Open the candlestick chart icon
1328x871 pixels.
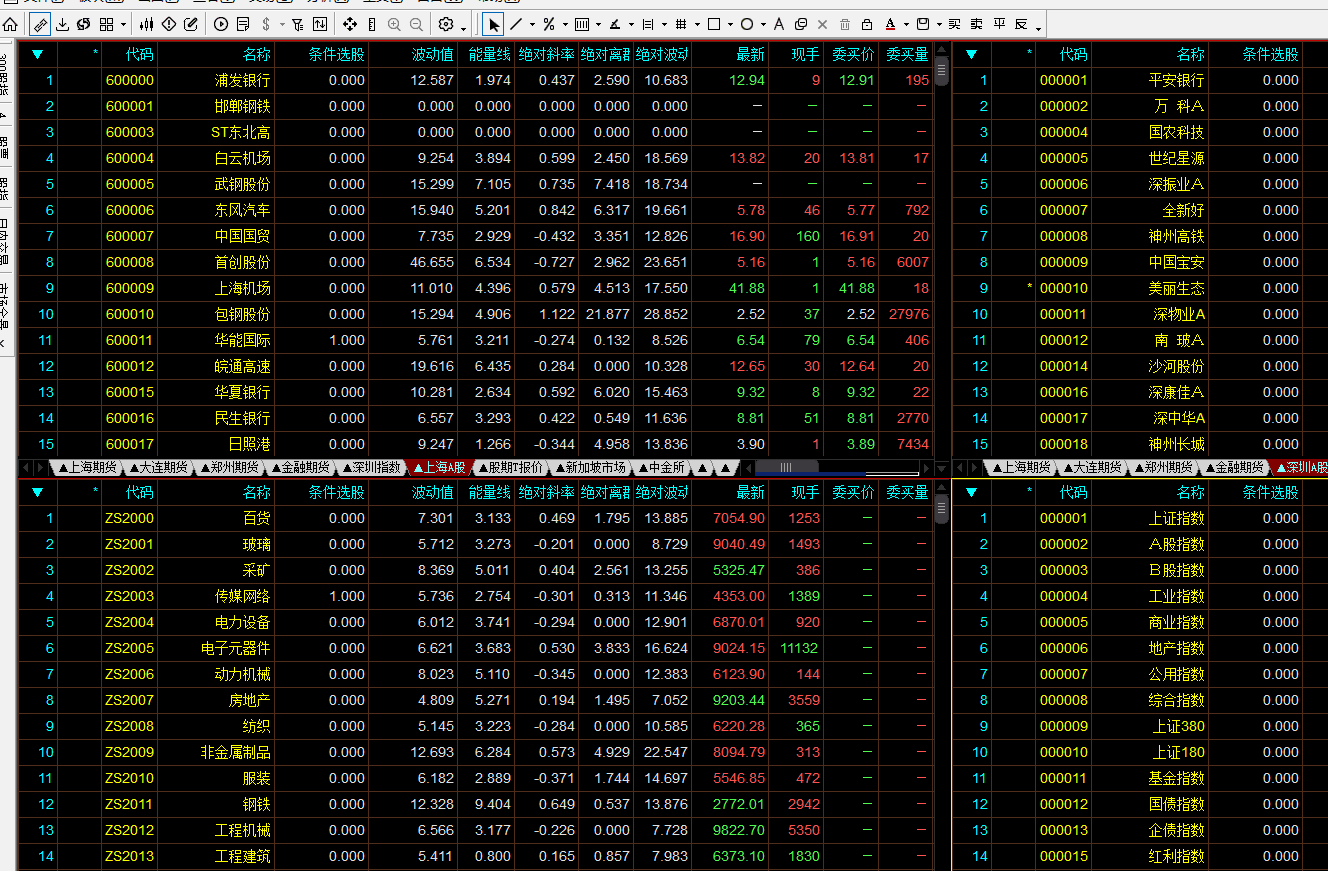click(x=146, y=24)
